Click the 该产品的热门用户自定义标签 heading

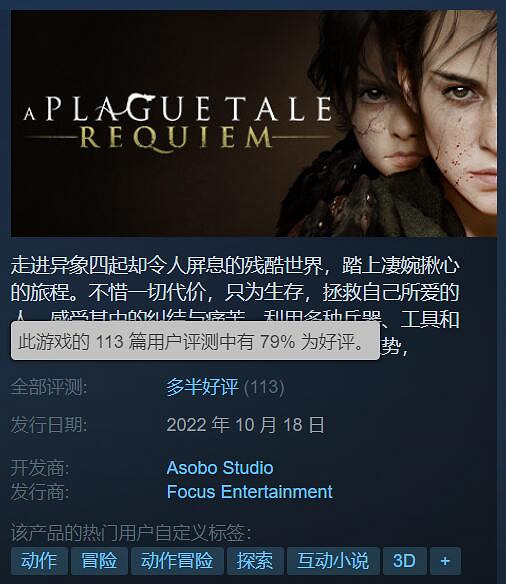[131, 532]
